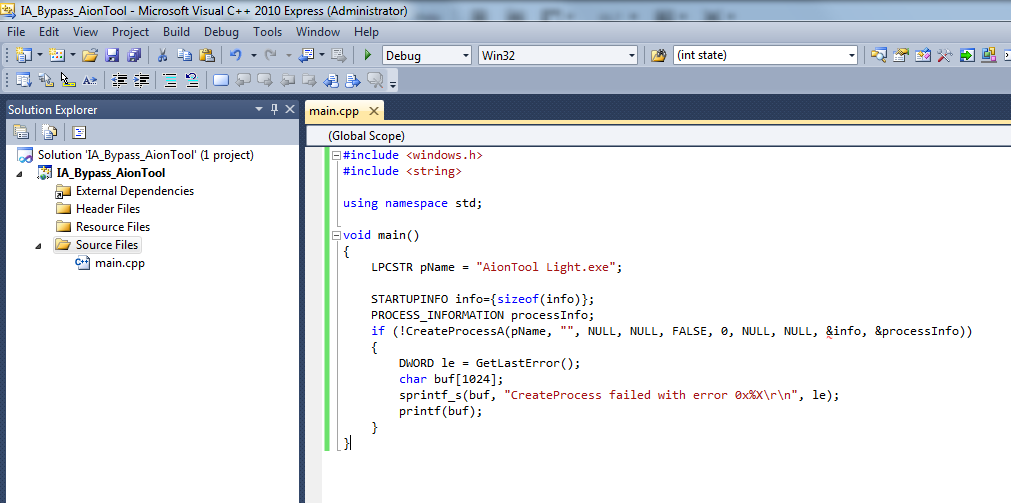1011x503 pixels.
Task: Undo the last edit with the blue arrow
Action: click(236, 55)
